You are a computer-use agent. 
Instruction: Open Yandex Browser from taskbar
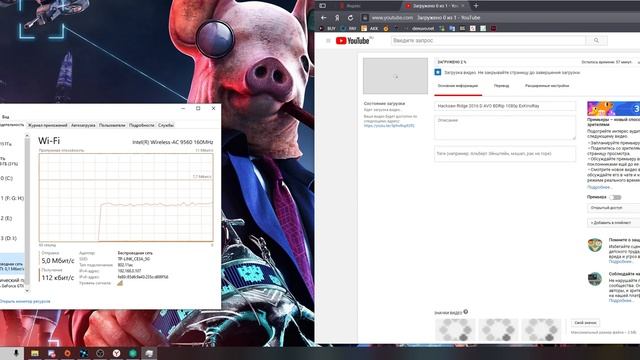(x=116, y=353)
